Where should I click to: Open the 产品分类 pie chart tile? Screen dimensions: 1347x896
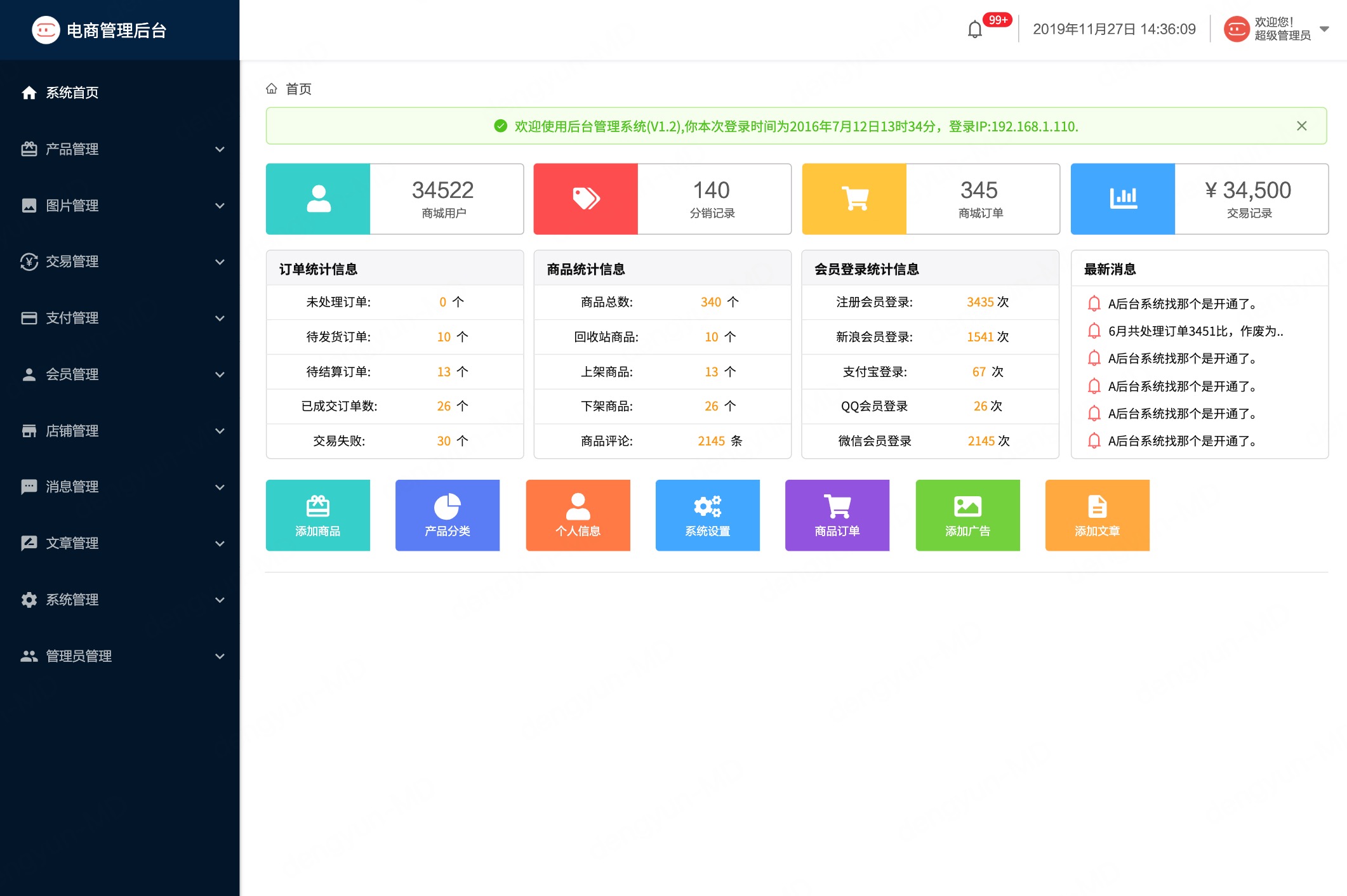coord(447,515)
